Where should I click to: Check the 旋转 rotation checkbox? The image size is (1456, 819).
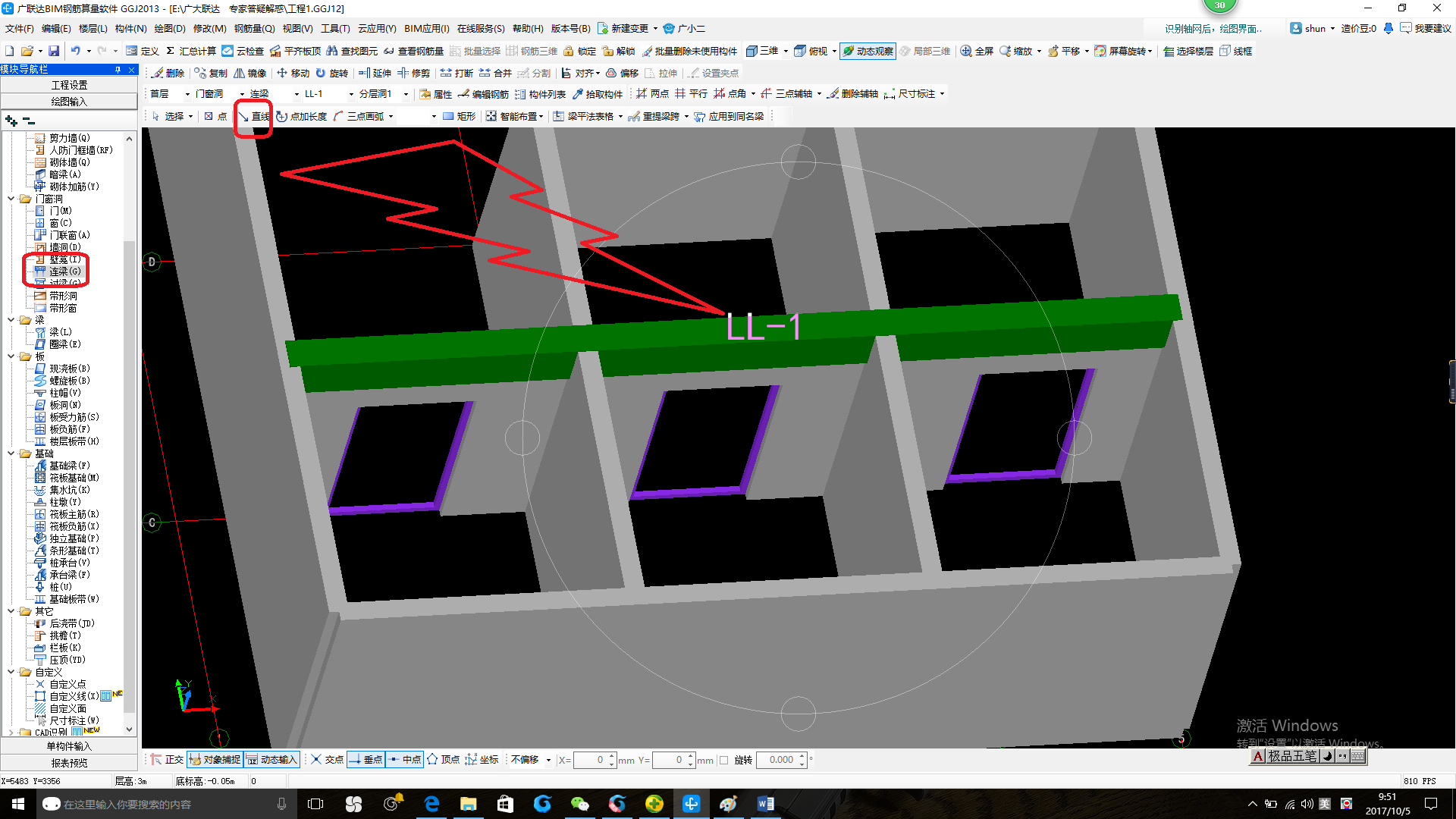[723, 760]
